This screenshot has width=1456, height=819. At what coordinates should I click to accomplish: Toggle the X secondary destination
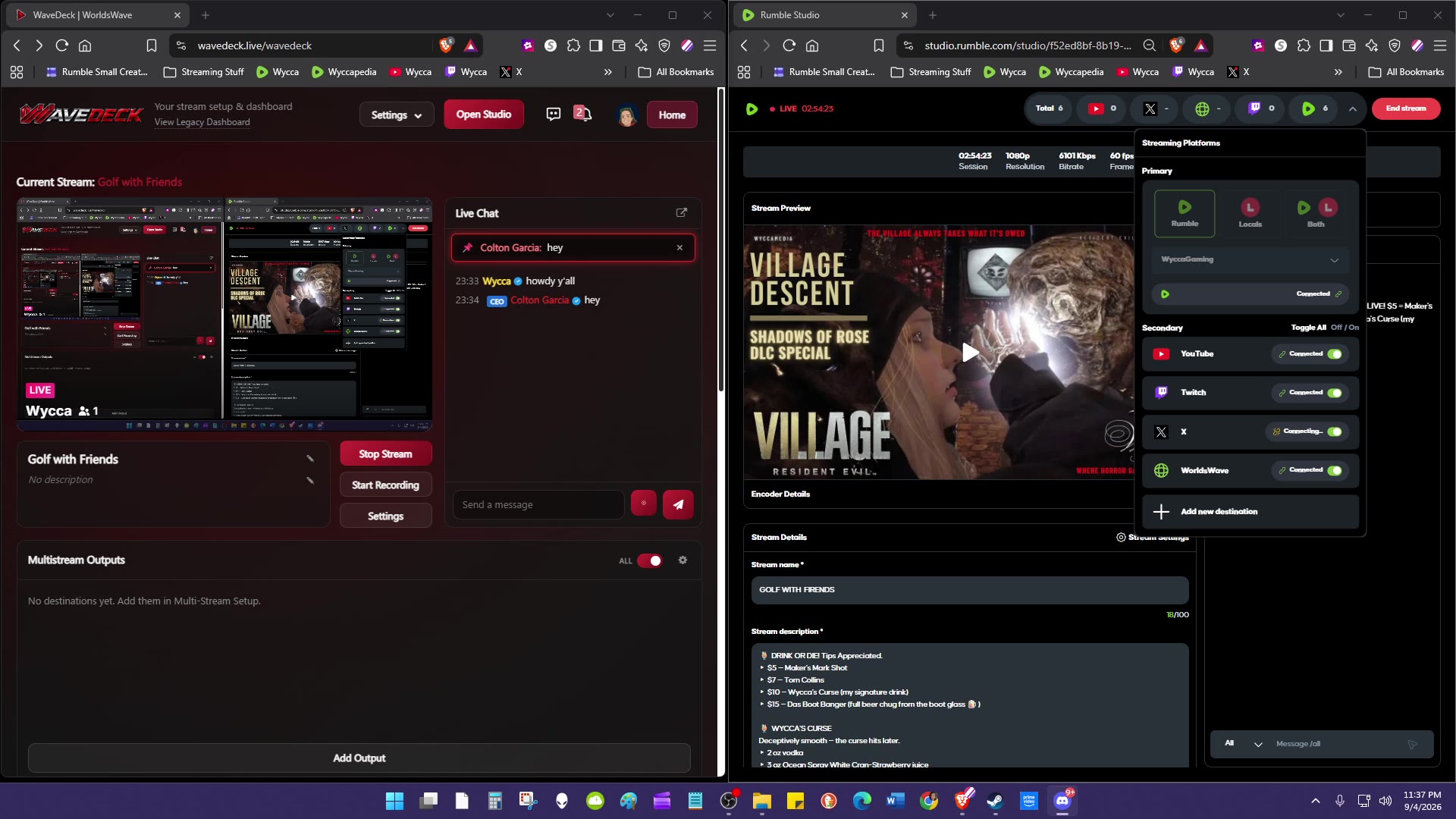(1335, 431)
